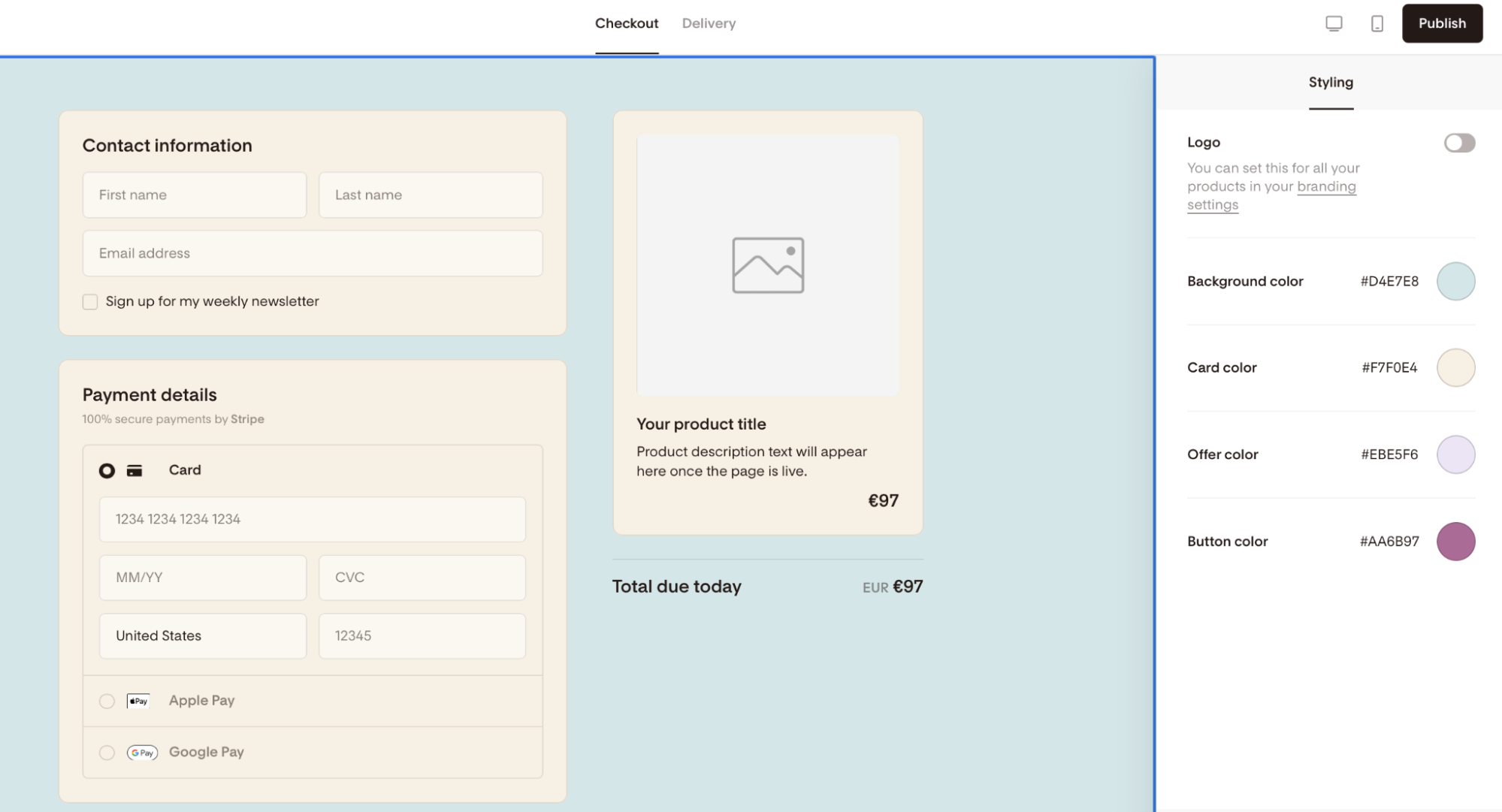The image size is (1502, 812).
Task: Check the weekly newsletter signup box
Action: [x=90, y=302]
